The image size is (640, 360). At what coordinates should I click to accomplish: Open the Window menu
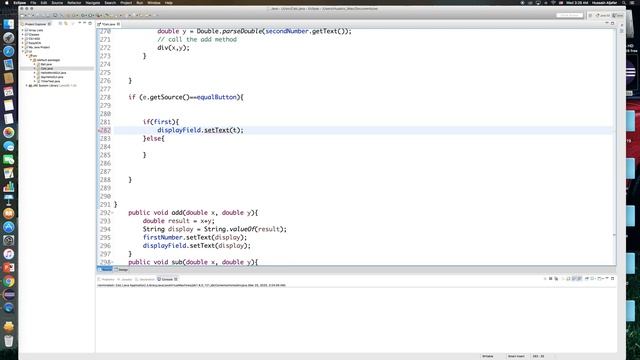[154, 3]
